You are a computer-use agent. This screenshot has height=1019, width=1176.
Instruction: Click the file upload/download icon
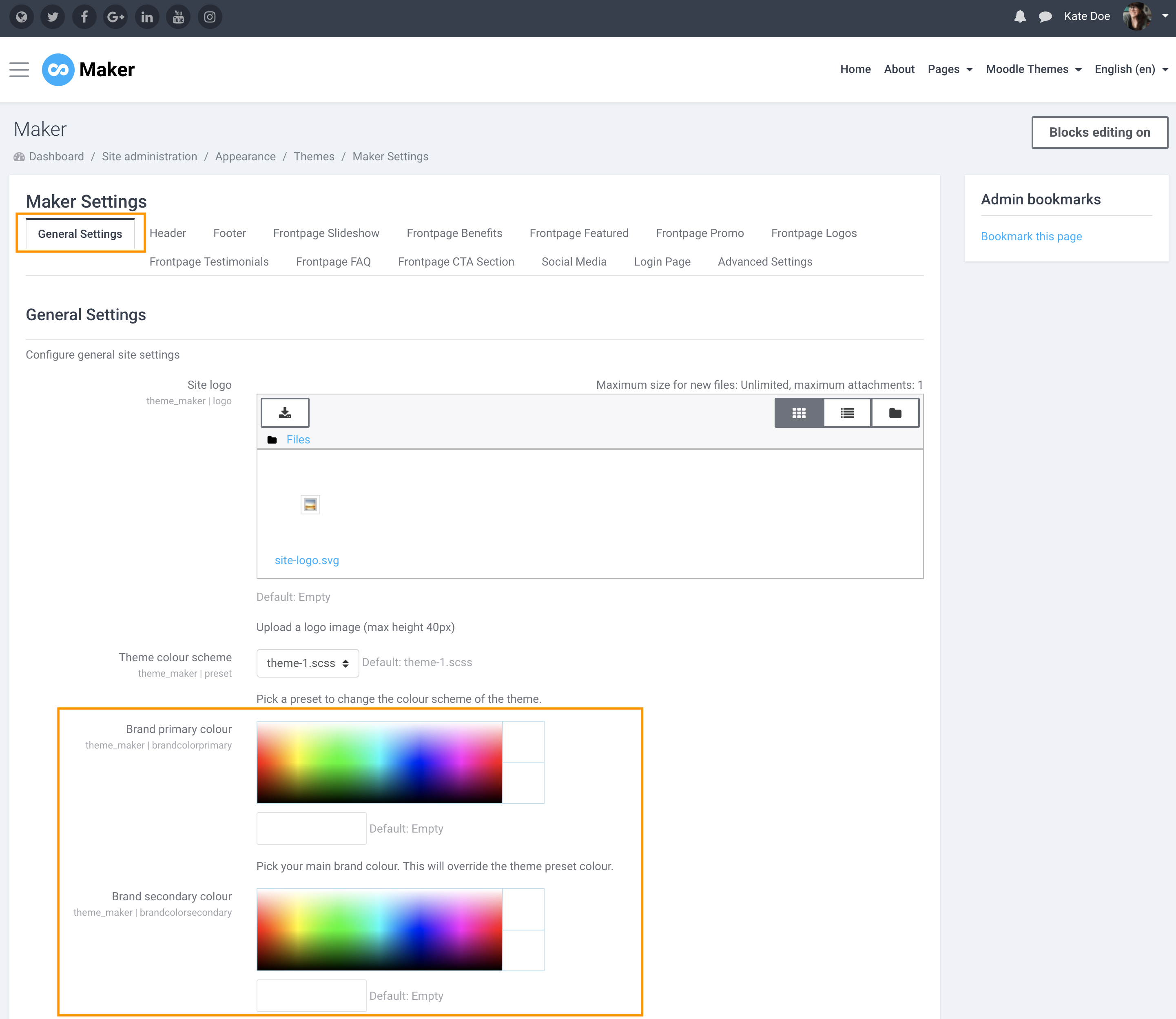tap(285, 412)
